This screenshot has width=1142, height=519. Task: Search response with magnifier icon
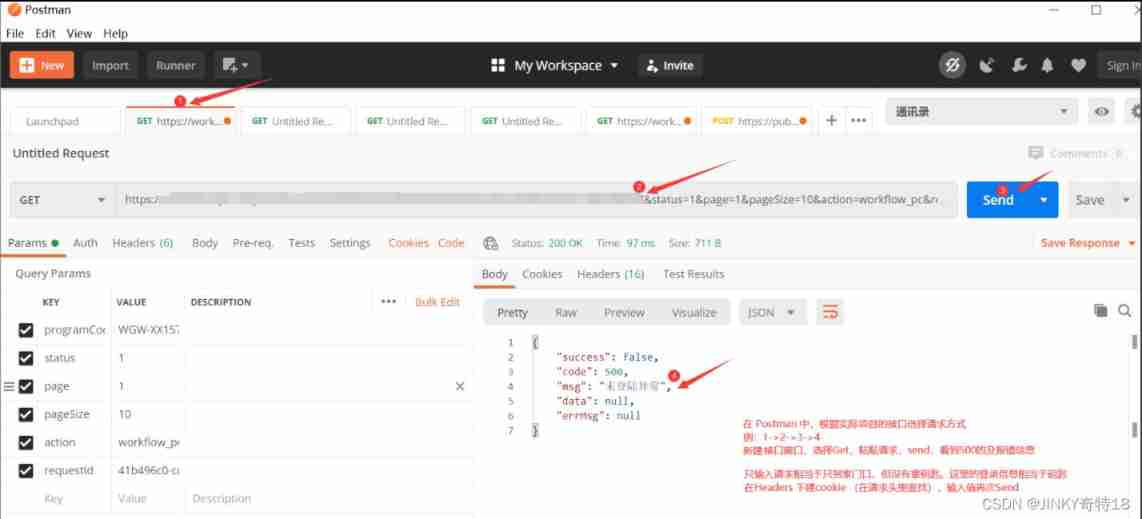1125,311
